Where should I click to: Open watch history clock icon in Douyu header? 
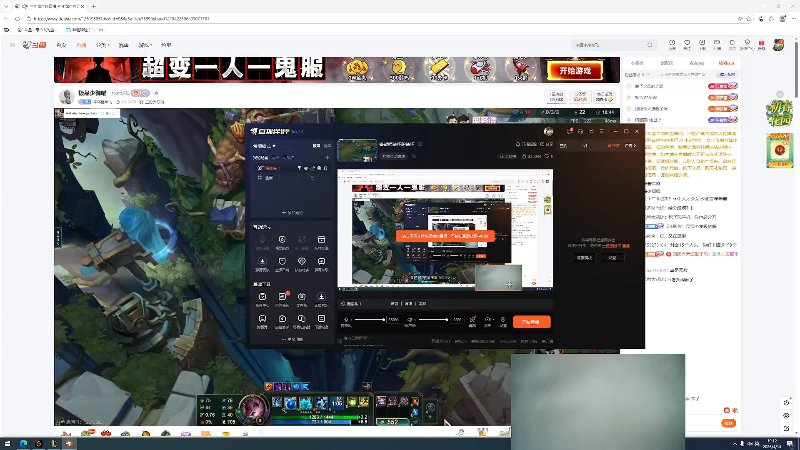tap(672, 45)
